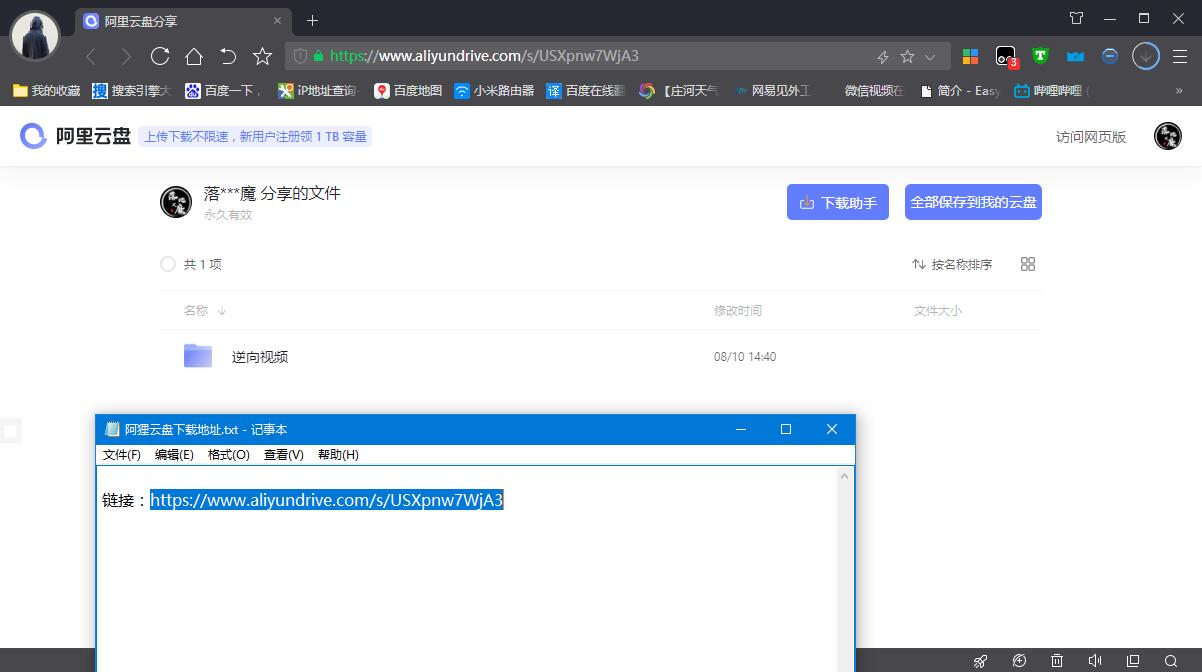Open the extension with red badge 3
The image size is (1202, 672).
click(1006, 57)
